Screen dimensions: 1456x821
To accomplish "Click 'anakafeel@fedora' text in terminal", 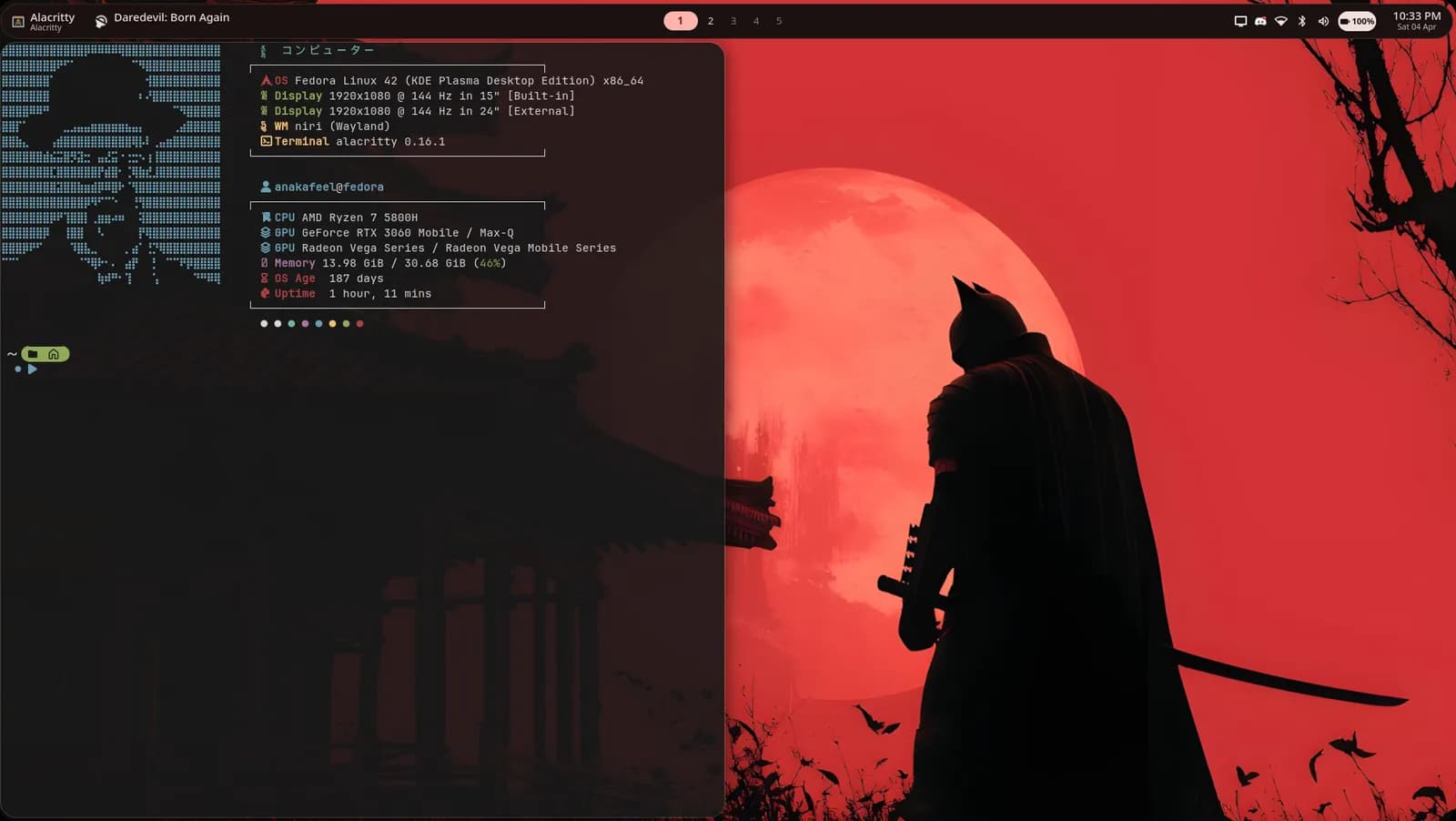I will click(329, 187).
